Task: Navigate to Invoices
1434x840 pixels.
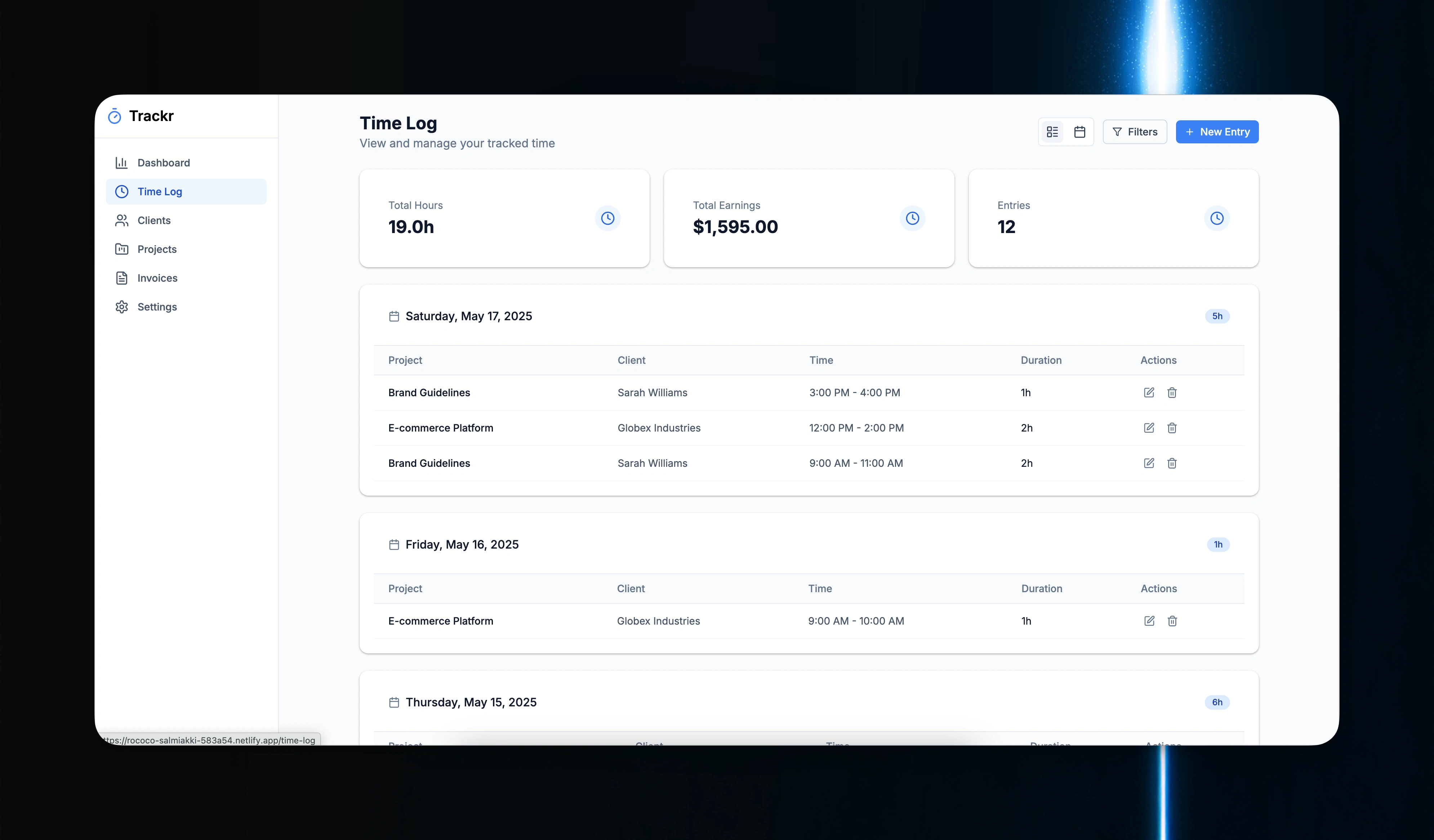Action: [x=186, y=278]
